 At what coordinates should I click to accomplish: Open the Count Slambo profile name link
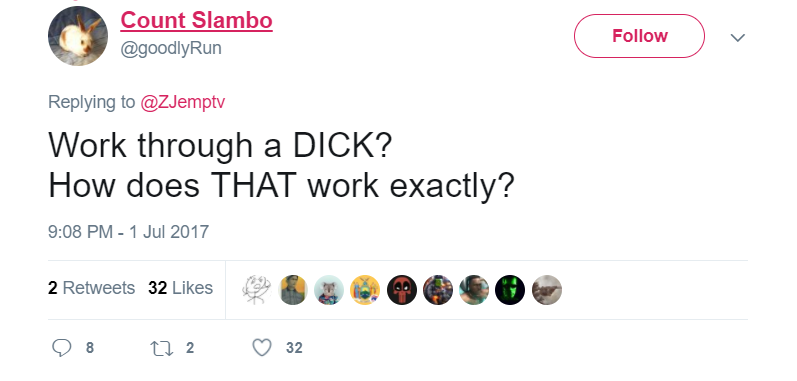point(196,21)
